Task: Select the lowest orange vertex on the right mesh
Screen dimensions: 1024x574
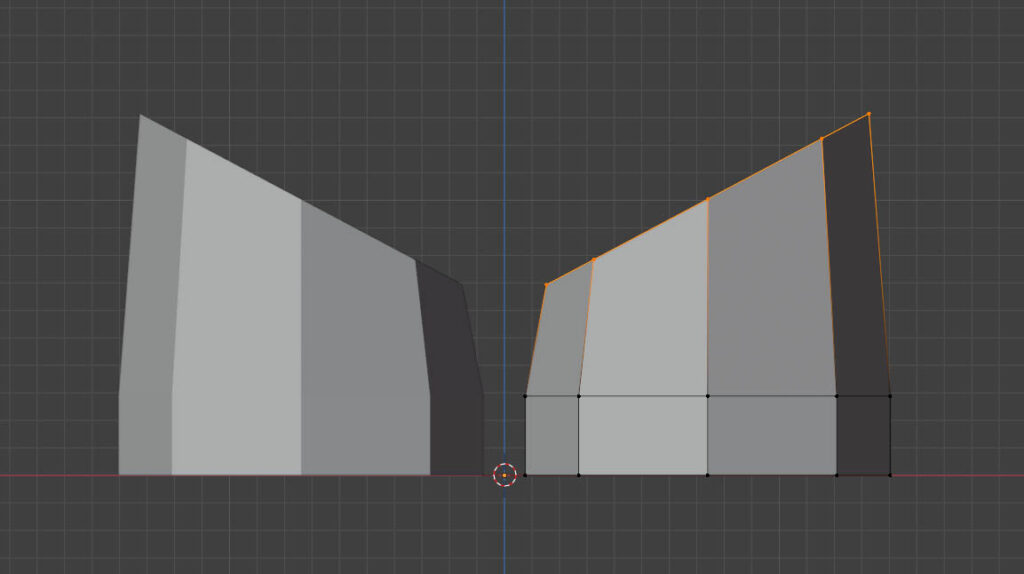Action: (546, 285)
